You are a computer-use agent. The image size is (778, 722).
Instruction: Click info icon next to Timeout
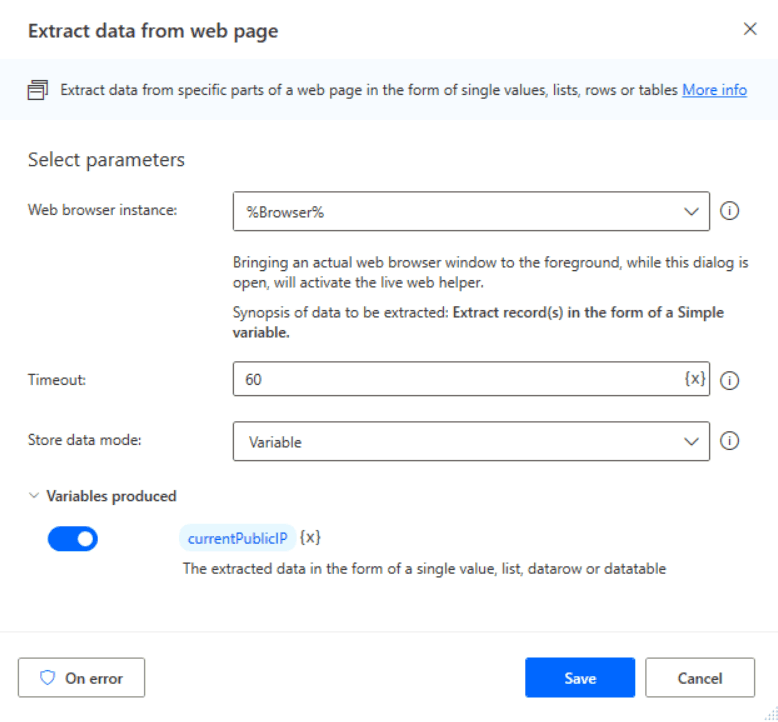tap(729, 381)
